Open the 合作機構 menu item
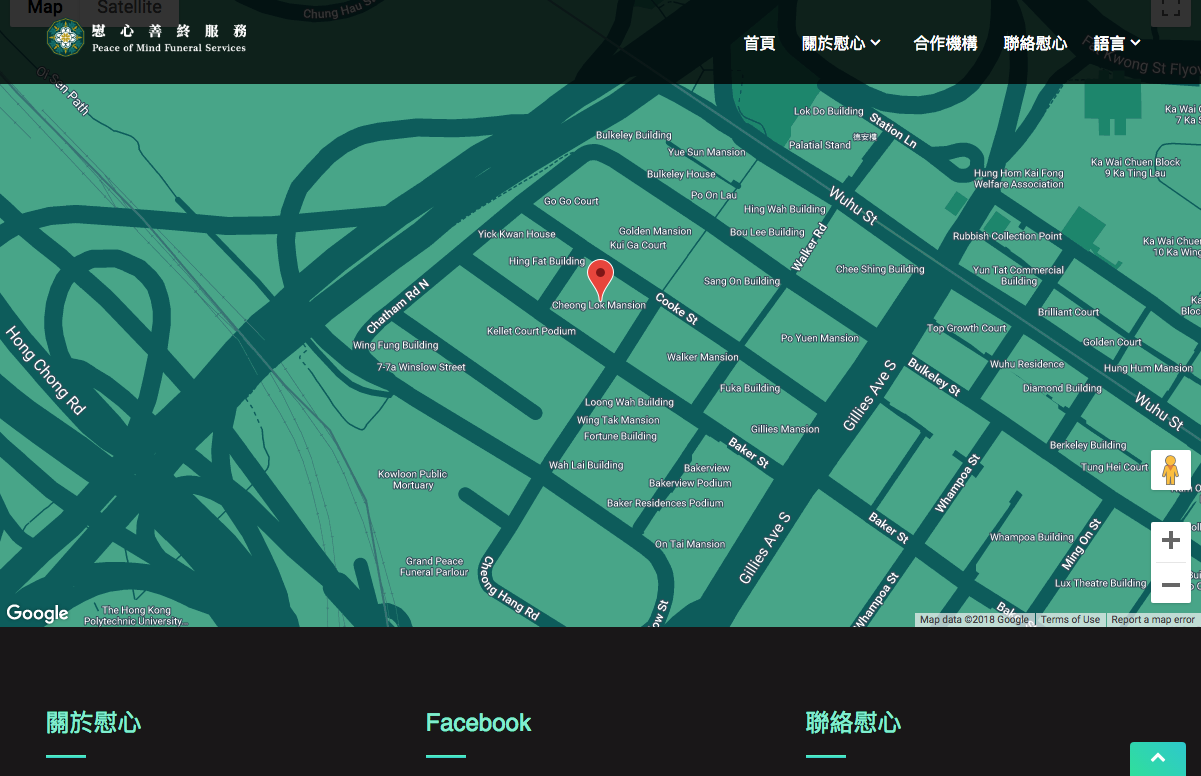 coord(945,43)
